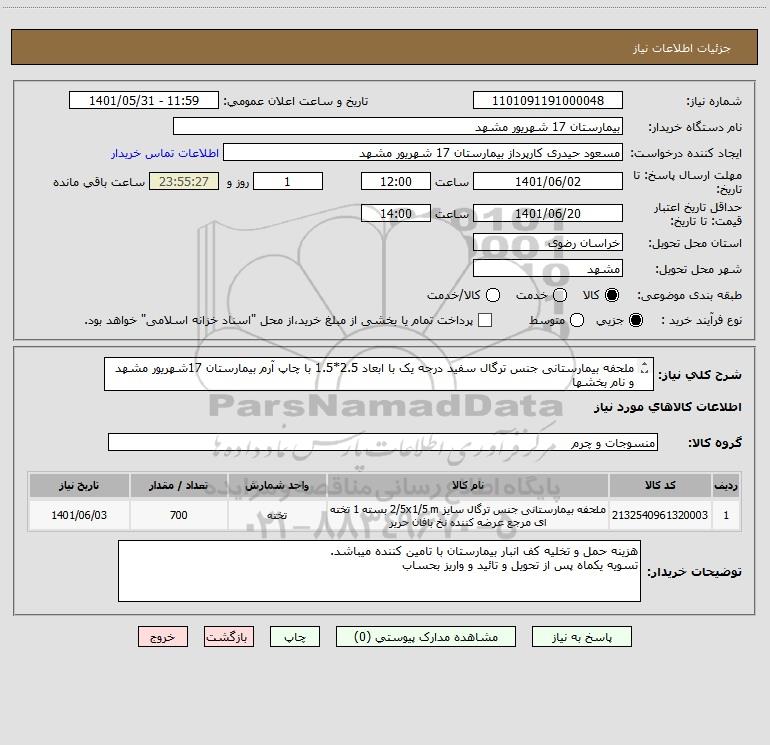Click the بازگشت back button

(229, 636)
